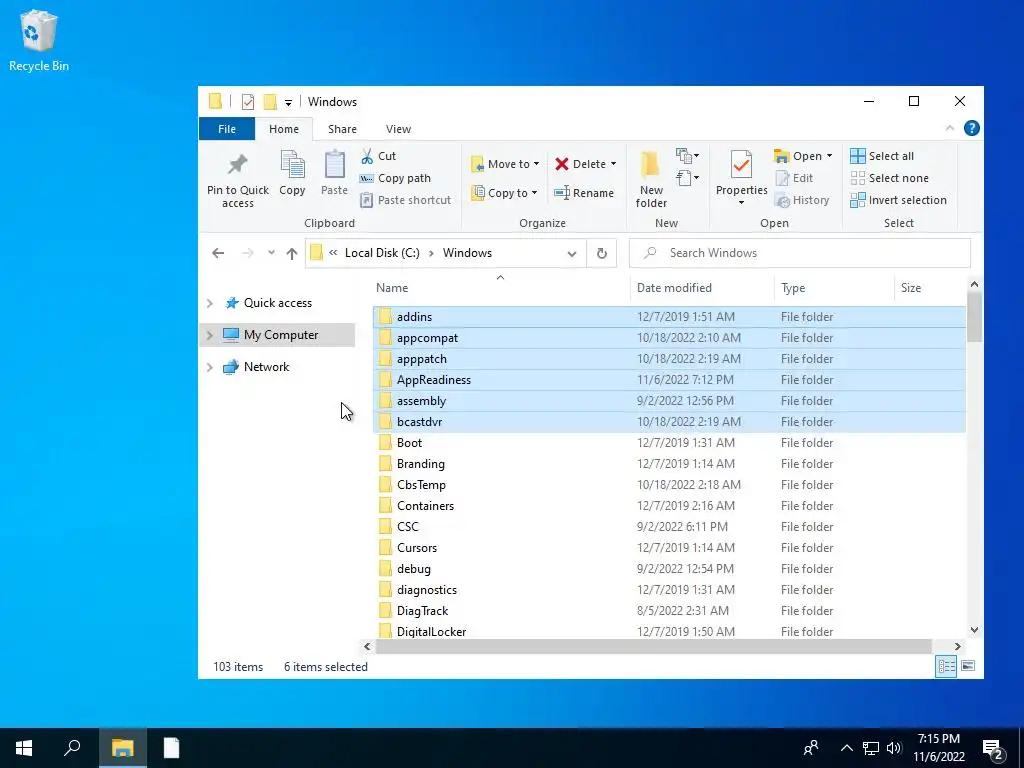Viewport: 1024px width, 768px height.
Task: Click Copy path in the ribbon
Action: click(x=395, y=178)
